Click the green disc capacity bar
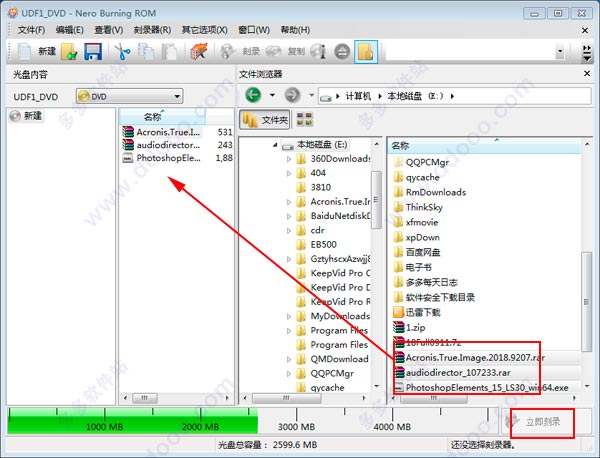The width and height of the screenshot is (600, 458). point(132,421)
